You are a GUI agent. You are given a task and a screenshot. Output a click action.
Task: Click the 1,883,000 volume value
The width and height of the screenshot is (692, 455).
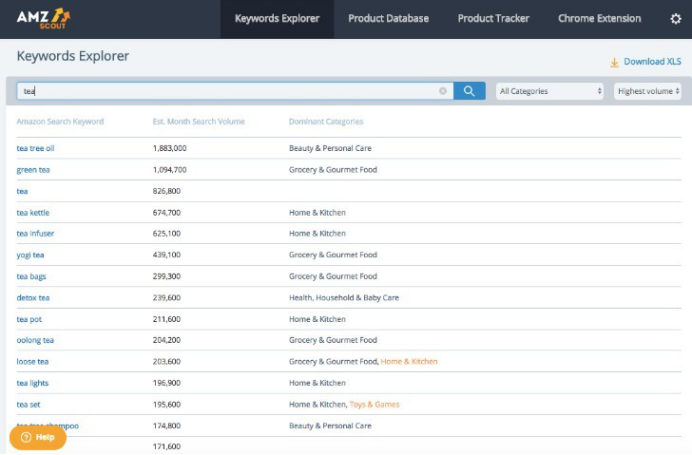[x=170, y=148]
